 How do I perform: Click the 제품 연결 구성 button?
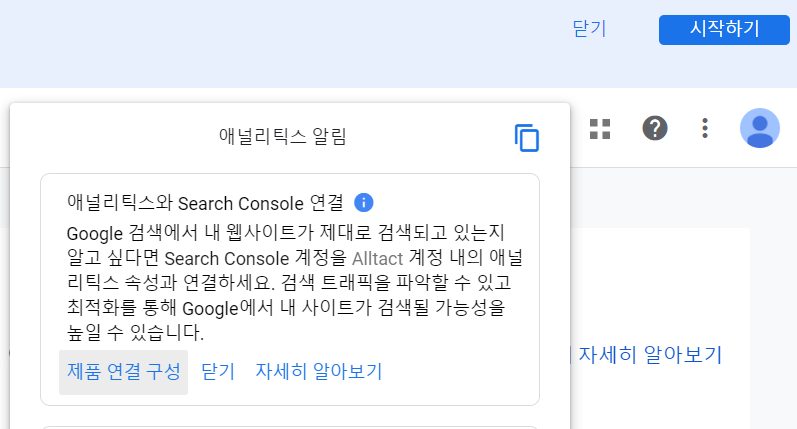coord(124,372)
